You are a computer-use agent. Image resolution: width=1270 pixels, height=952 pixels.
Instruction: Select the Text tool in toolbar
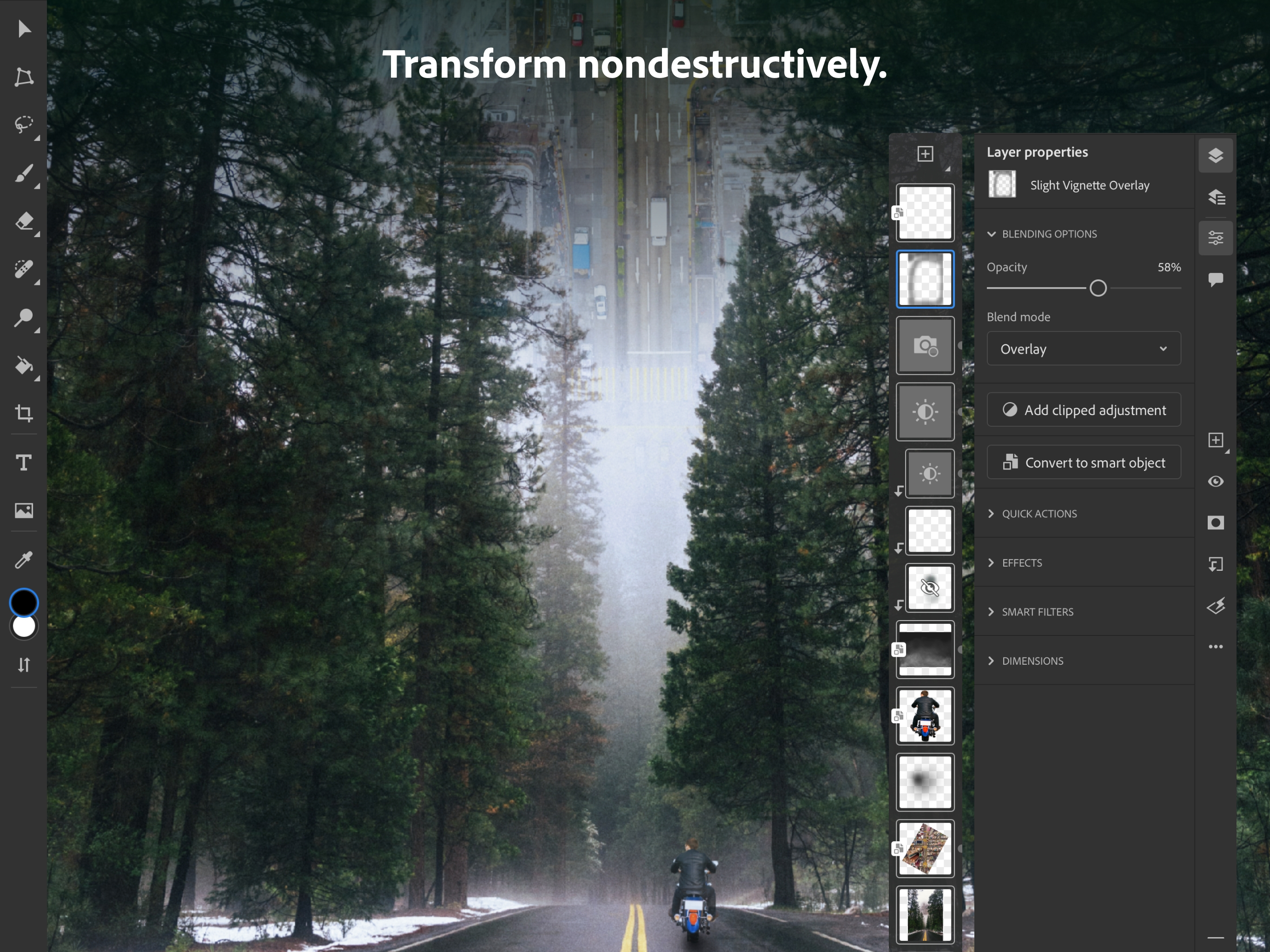[x=23, y=462]
